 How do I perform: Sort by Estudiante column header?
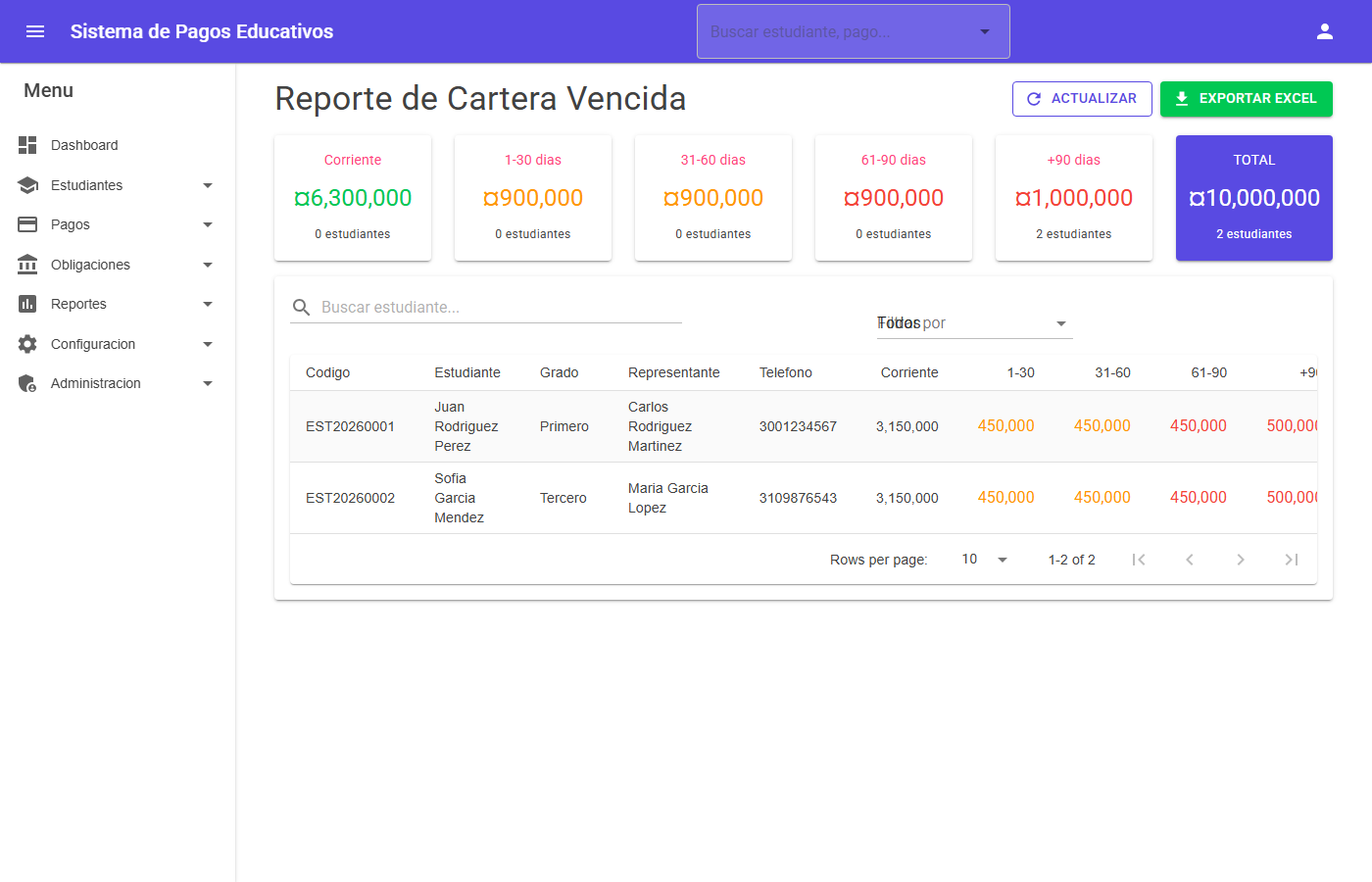pyautogui.click(x=467, y=372)
